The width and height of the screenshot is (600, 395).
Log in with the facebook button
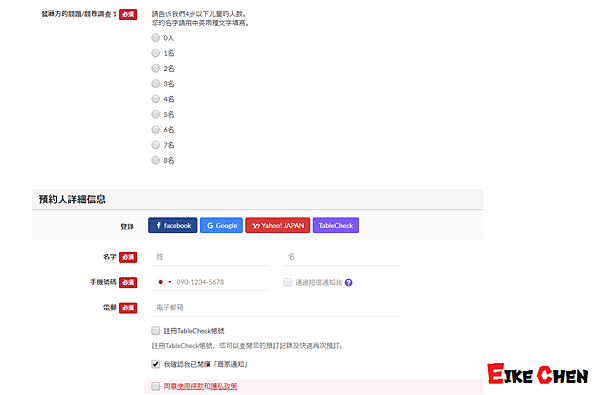coord(173,225)
